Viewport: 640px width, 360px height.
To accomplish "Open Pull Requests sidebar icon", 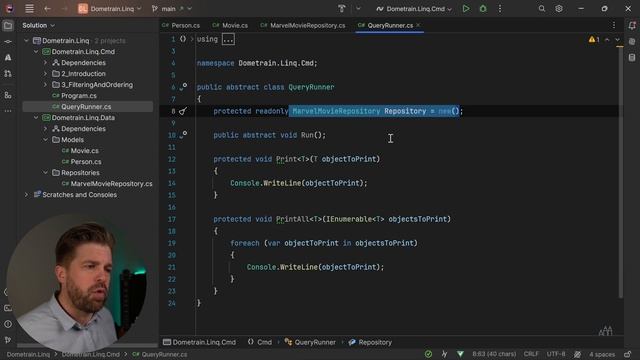I will pos(8,73).
